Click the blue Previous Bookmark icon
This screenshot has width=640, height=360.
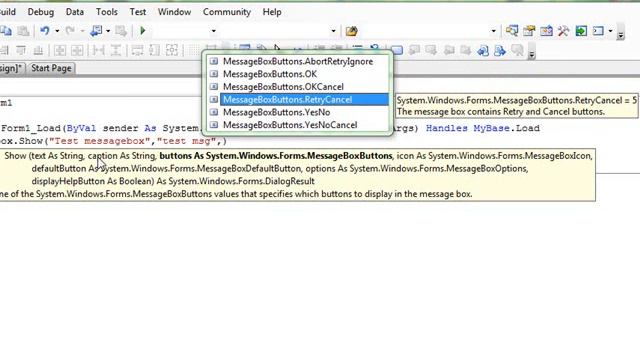tap(483, 51)
